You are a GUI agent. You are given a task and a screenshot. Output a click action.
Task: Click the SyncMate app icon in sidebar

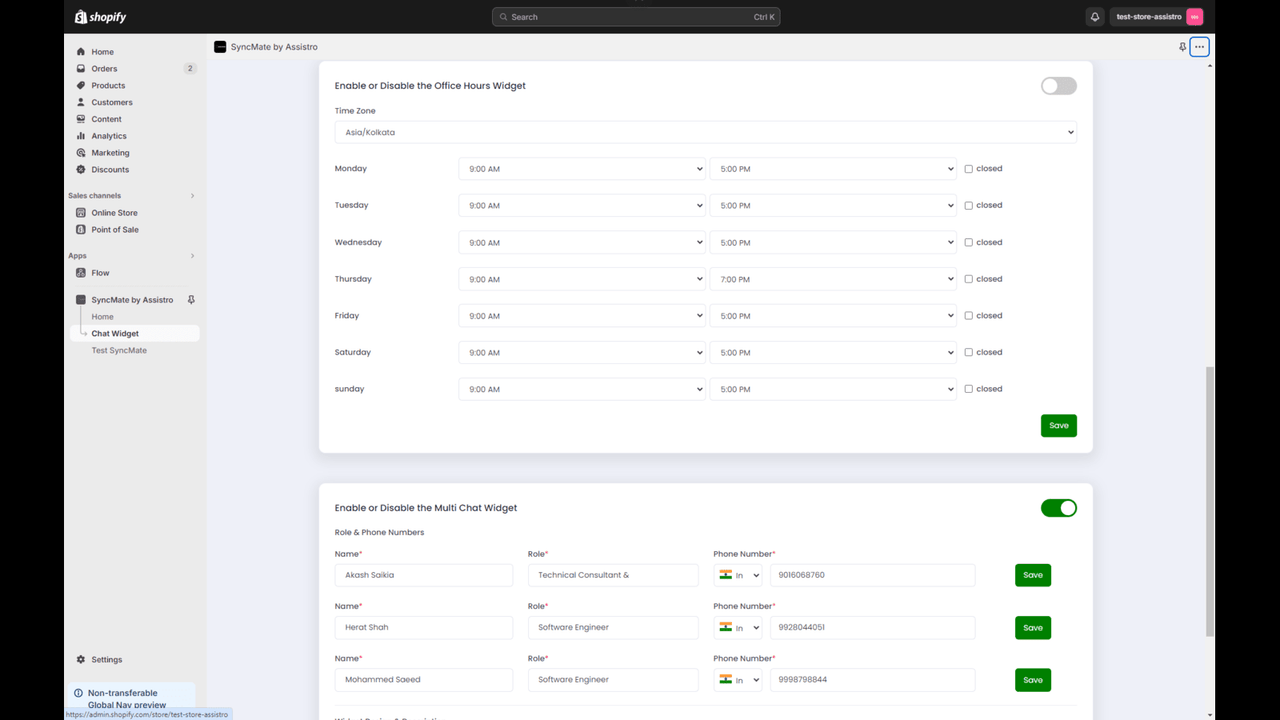coord(81,300)
